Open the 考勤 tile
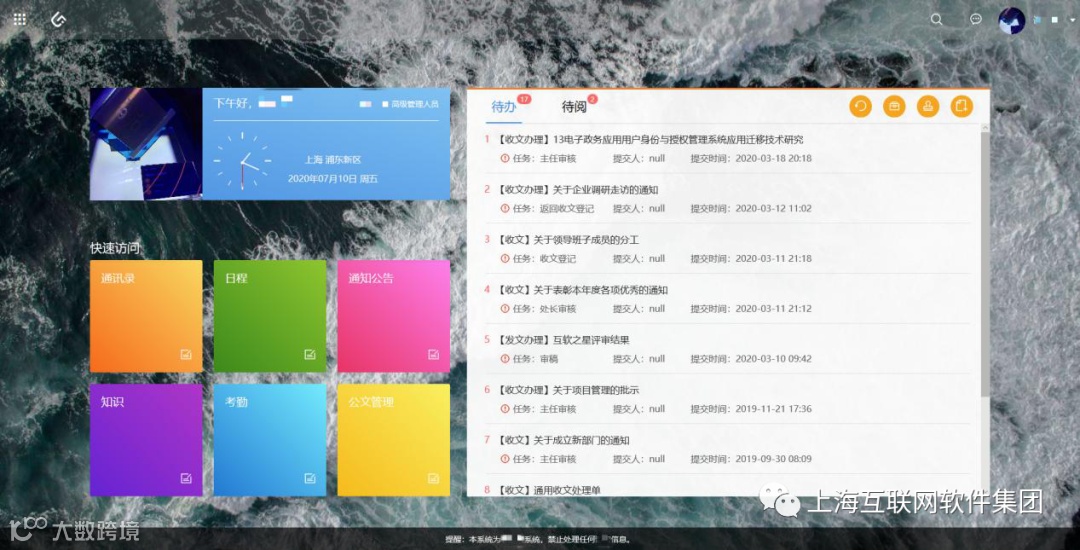This screenshot has width=1080, height=550. pyautogui.click(x=270, y=440)
